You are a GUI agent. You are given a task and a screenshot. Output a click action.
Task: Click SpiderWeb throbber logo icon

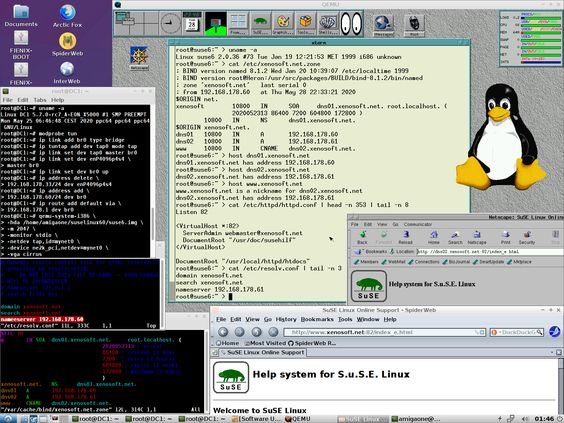tap(554, 332)
